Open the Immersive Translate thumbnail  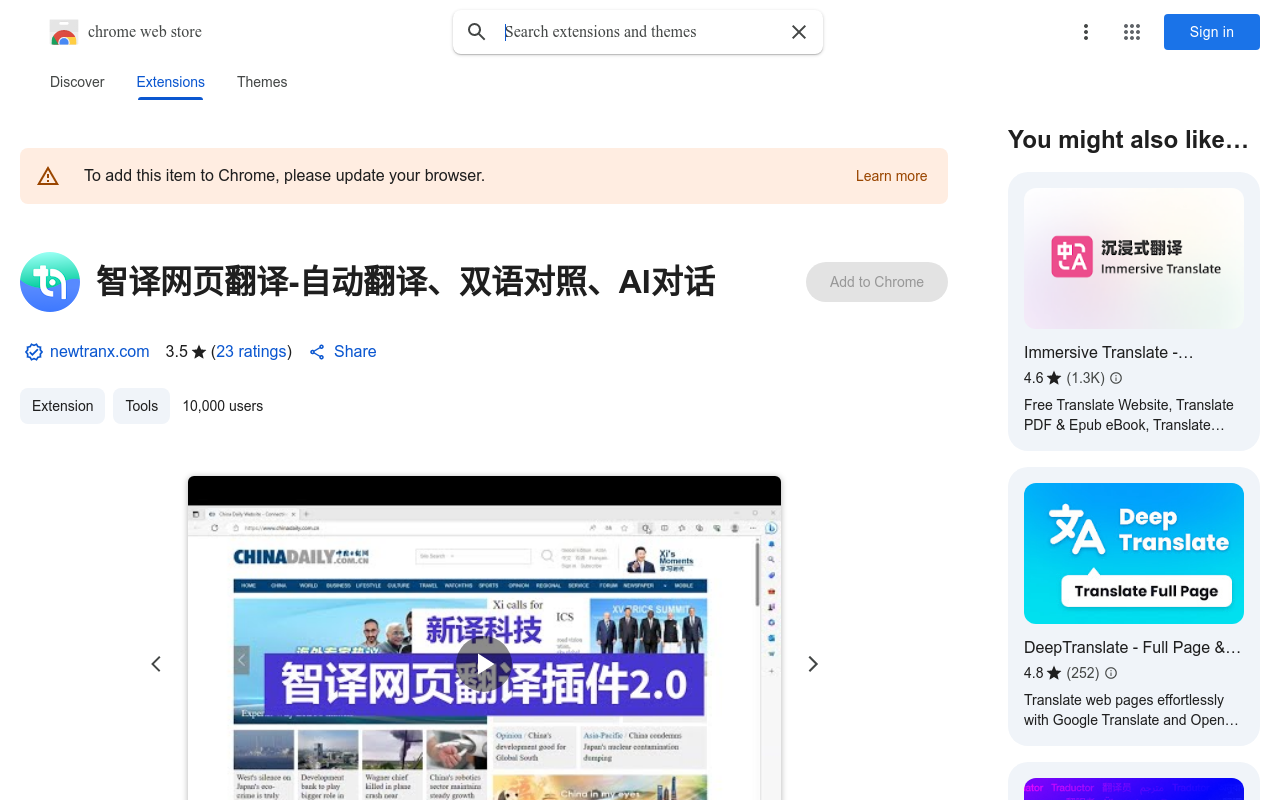point(1134,258)
